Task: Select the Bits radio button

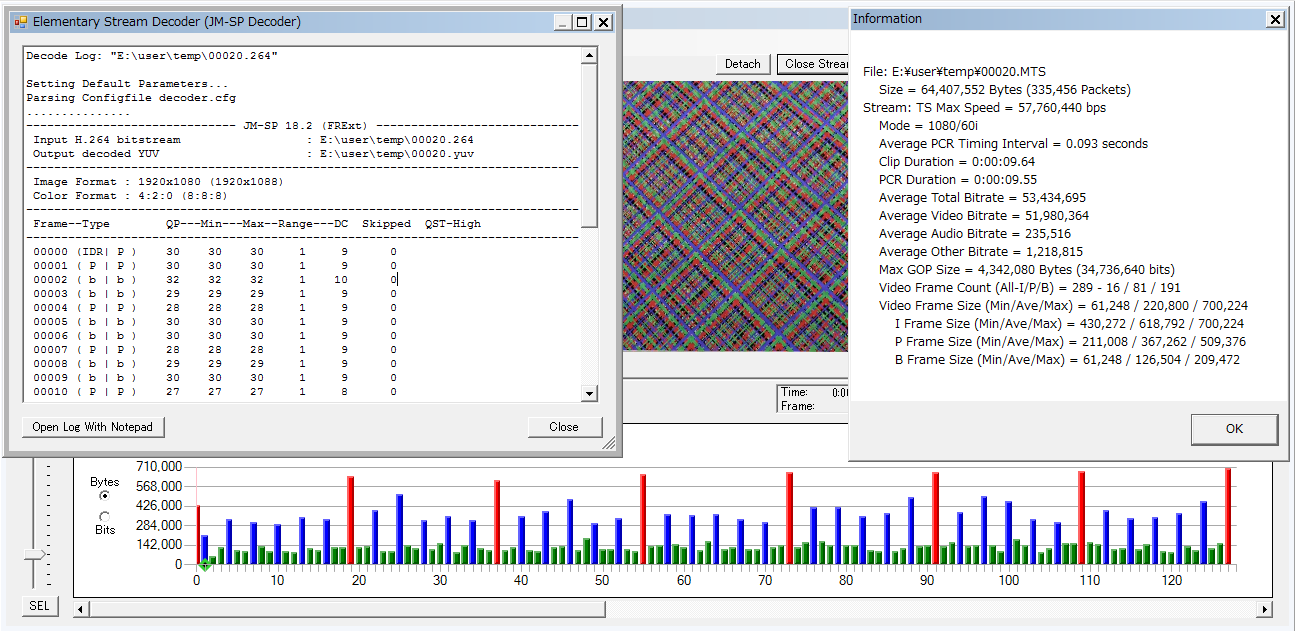Action: tap(104, 516)
